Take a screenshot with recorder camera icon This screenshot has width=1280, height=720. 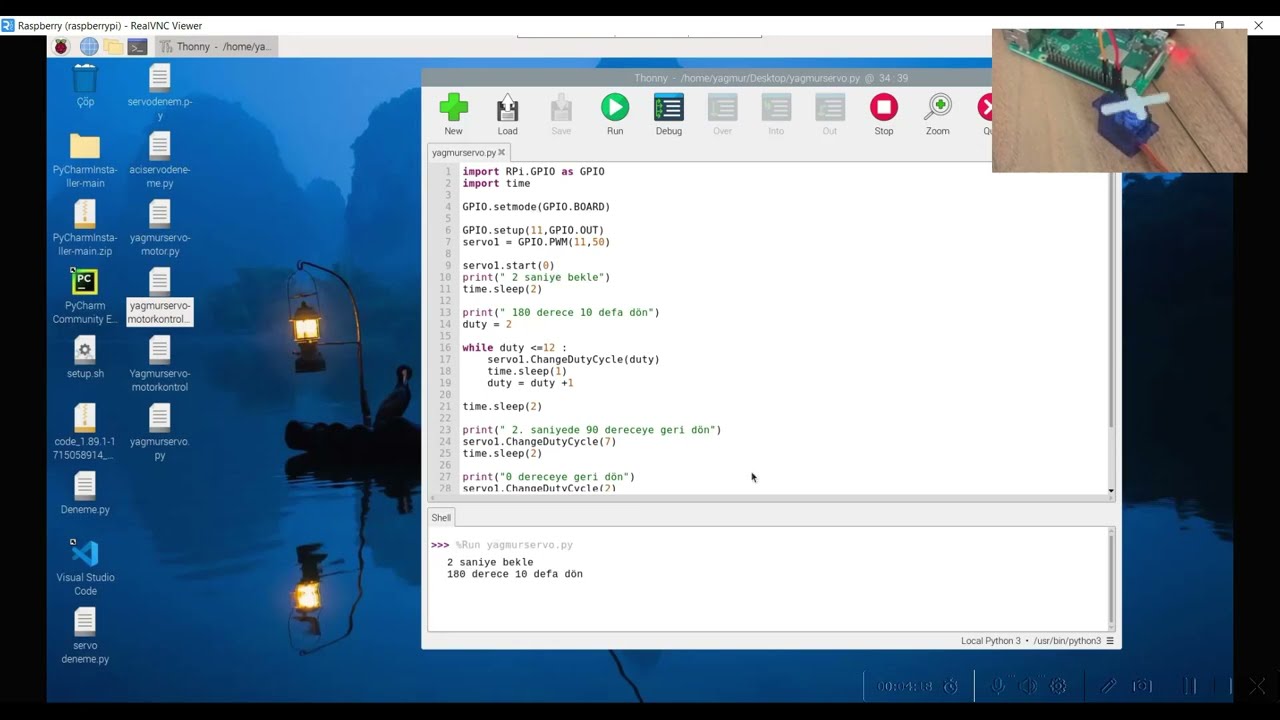click(1142, 686)
